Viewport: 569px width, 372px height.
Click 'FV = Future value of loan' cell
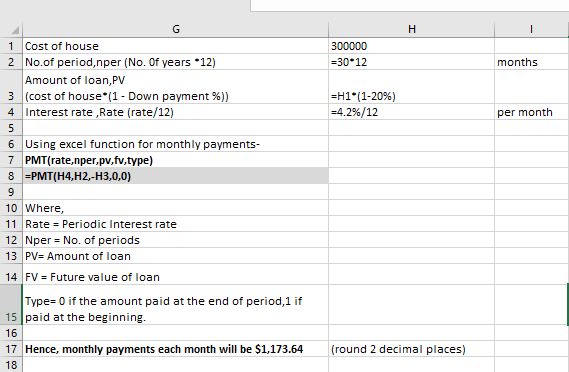[x=176, y=274]
